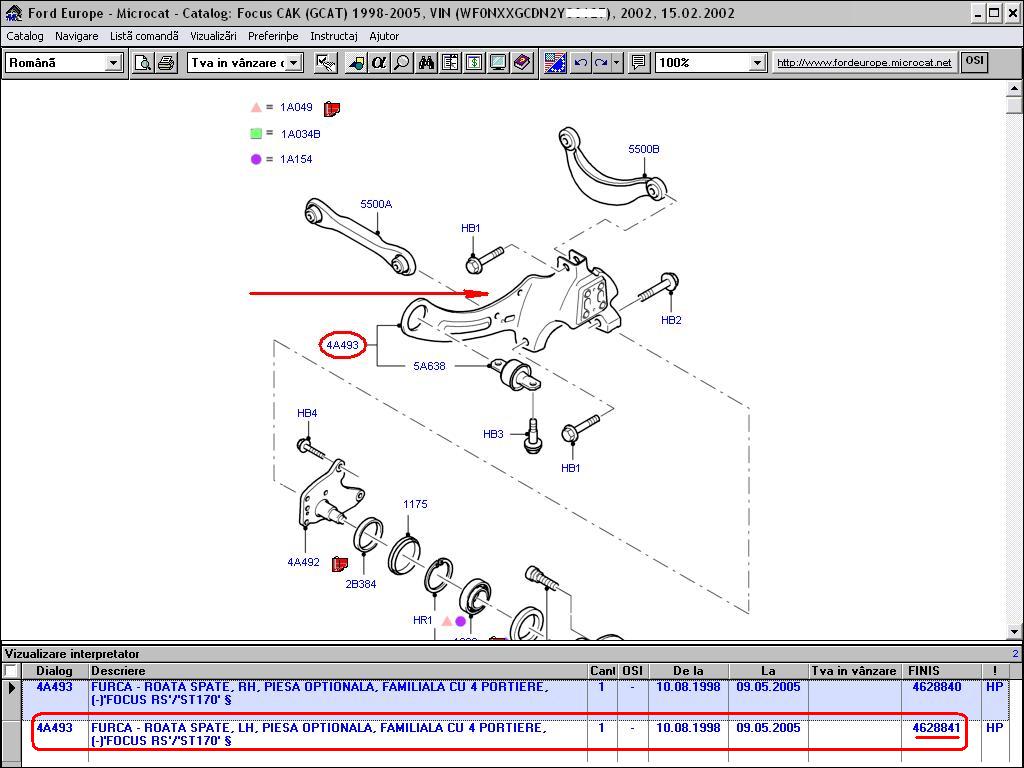Click the print preview icon
The width and height of the screenshot is (1024, 768).
tap(144, 63)
